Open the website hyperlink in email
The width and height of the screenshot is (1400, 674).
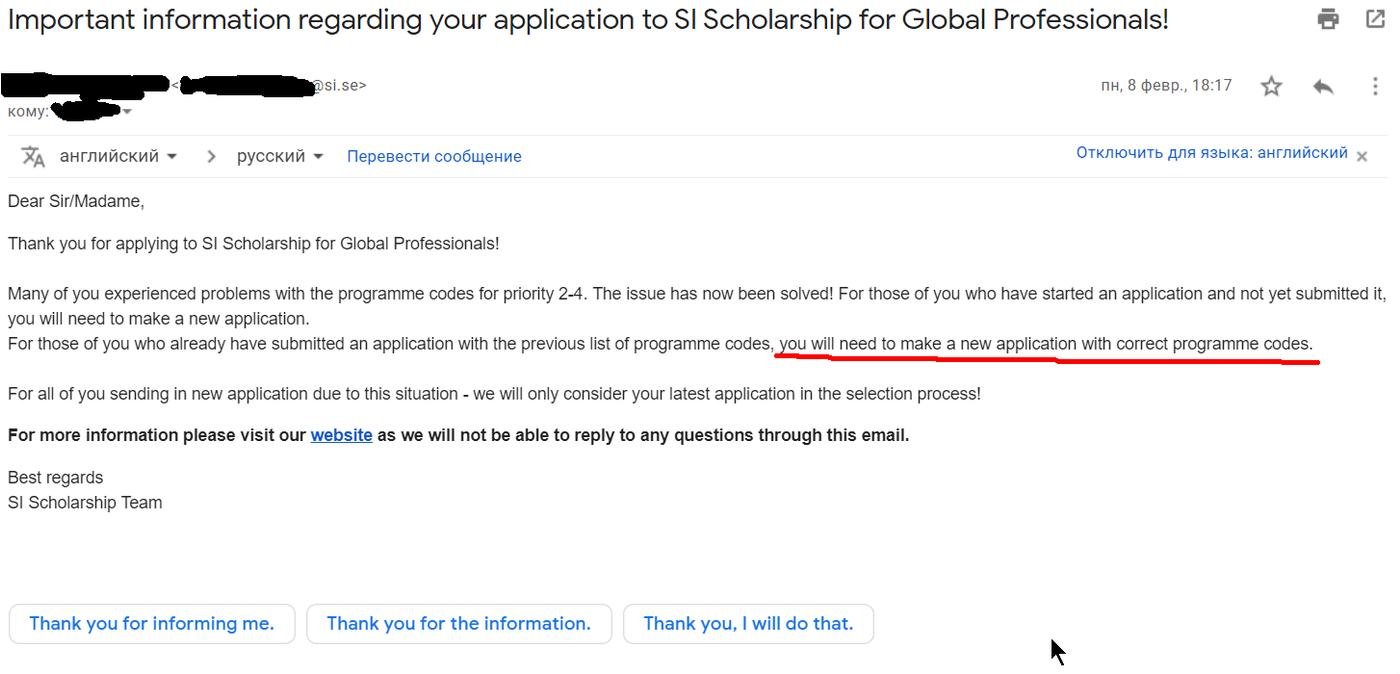click(341, 435)
